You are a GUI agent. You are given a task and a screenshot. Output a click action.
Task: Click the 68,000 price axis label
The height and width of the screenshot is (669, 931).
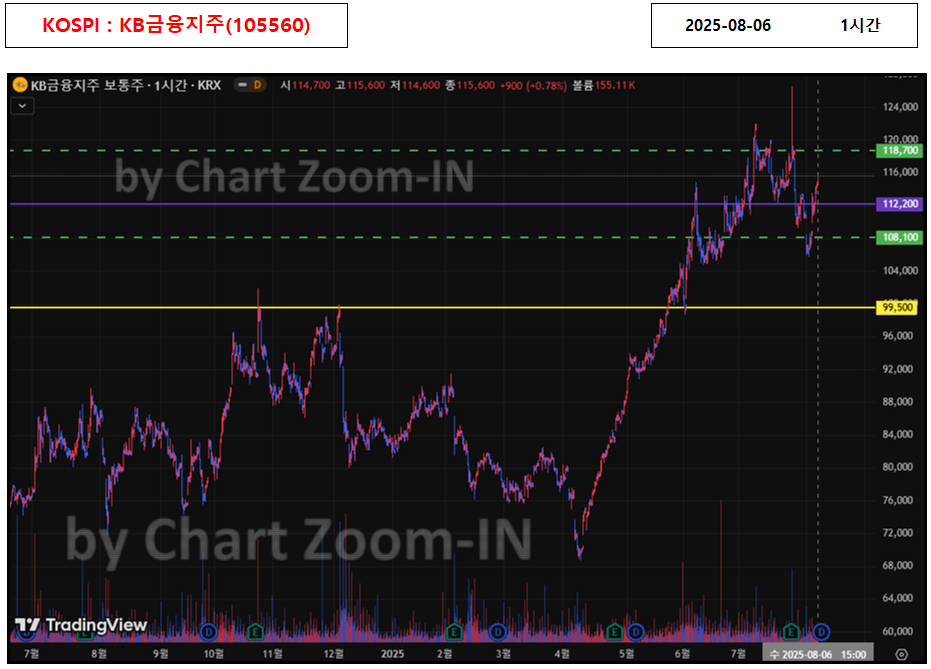pyautogui.click(x=897, y=566)
